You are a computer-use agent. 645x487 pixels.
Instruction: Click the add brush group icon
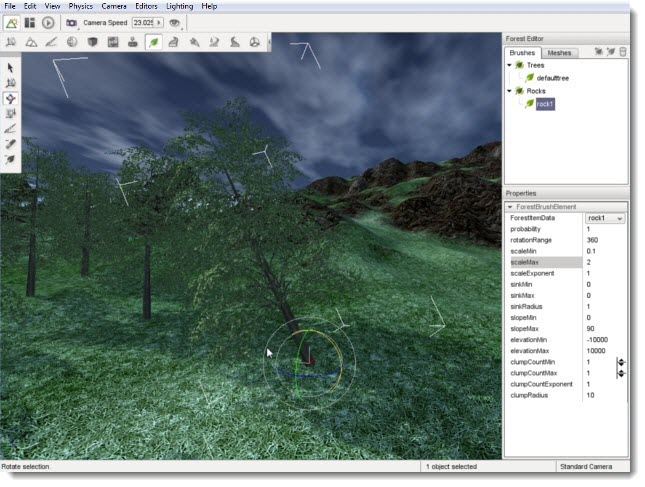coord(599,51)
